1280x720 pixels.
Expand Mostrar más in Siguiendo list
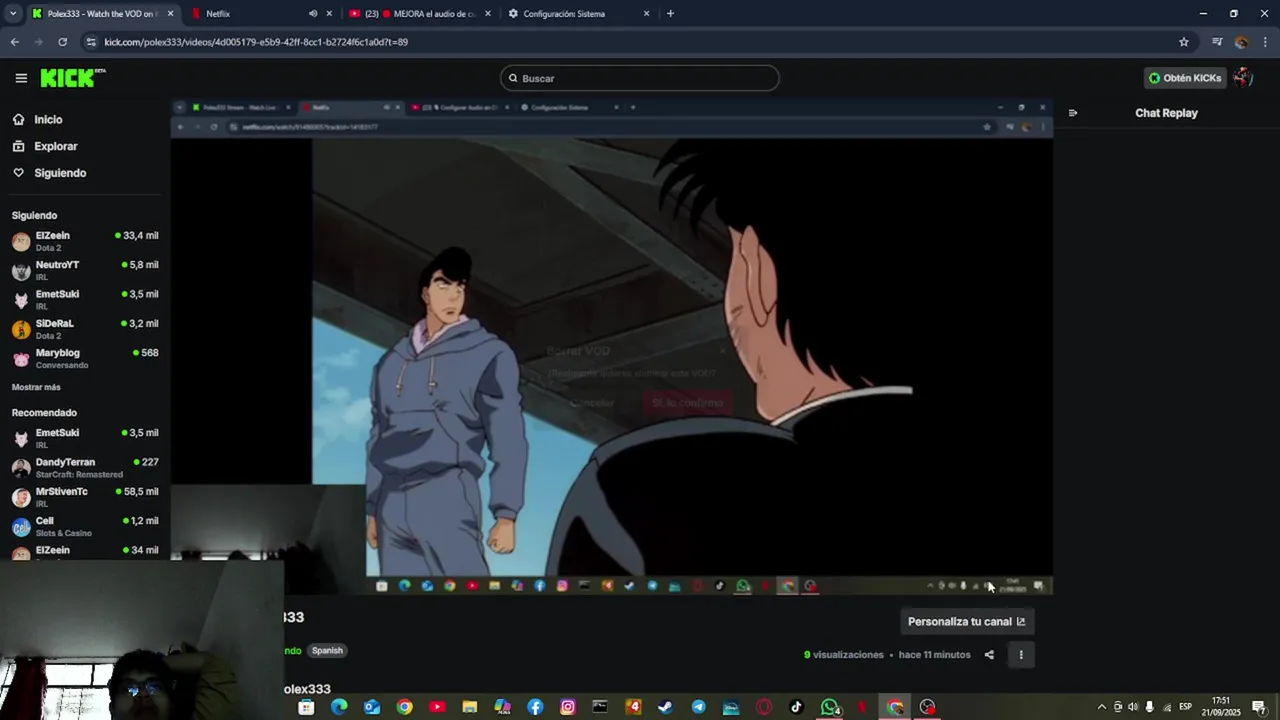36,387
